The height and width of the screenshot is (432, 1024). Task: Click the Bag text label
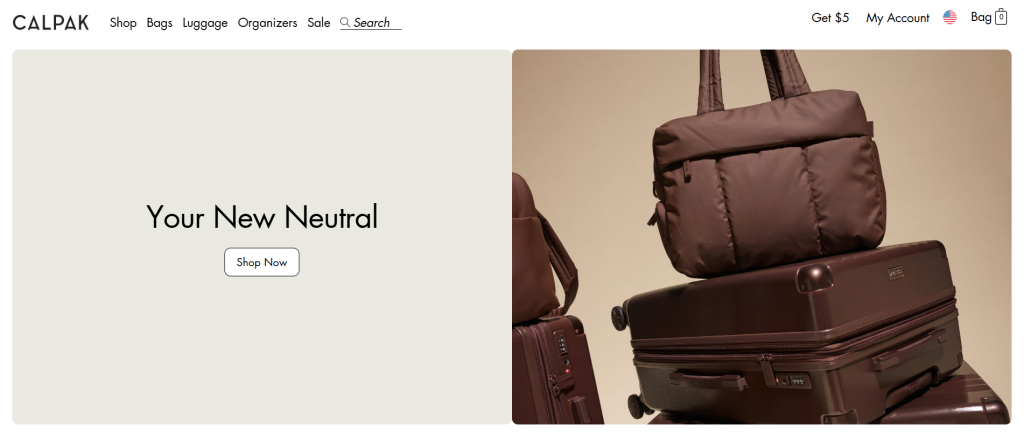tap(981, 17)
